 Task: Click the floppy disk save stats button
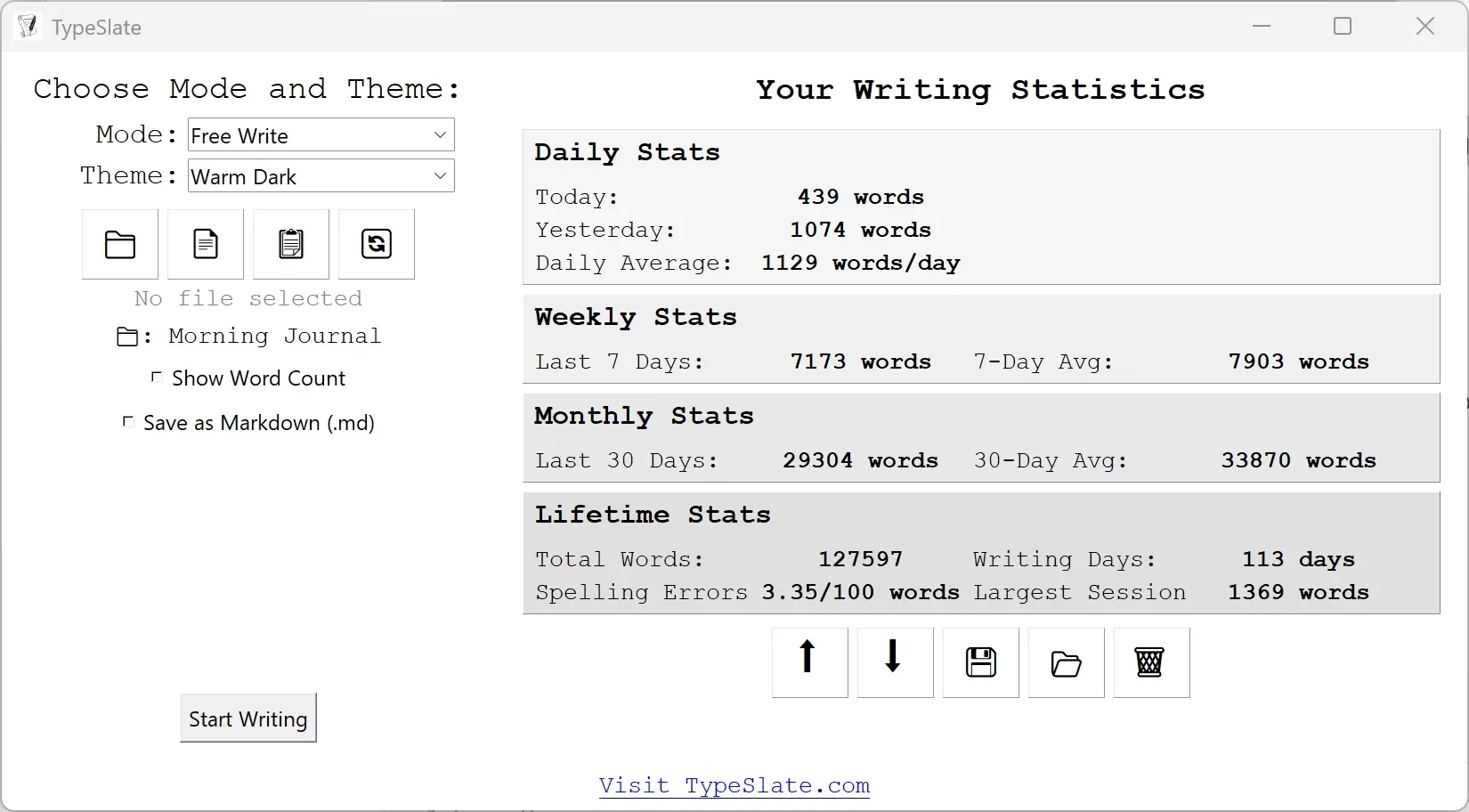point(980,662)
